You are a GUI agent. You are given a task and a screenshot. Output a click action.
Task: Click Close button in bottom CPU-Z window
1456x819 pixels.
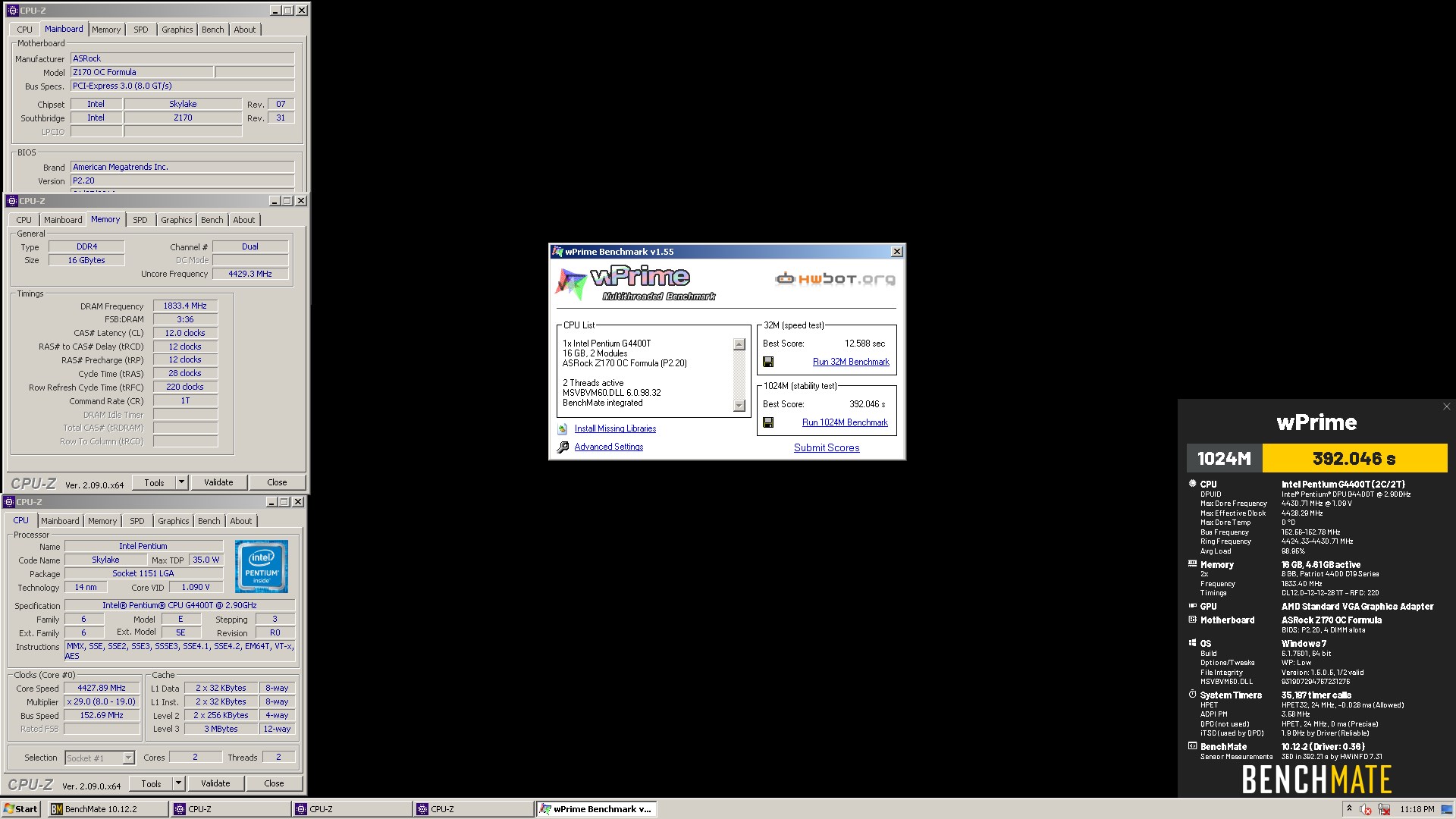pyautogui.click(x=274, y=783)
